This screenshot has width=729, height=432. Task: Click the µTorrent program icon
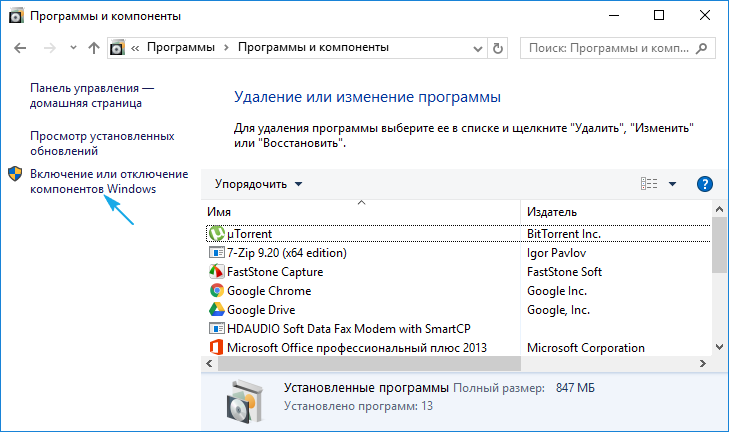(216, 233)
